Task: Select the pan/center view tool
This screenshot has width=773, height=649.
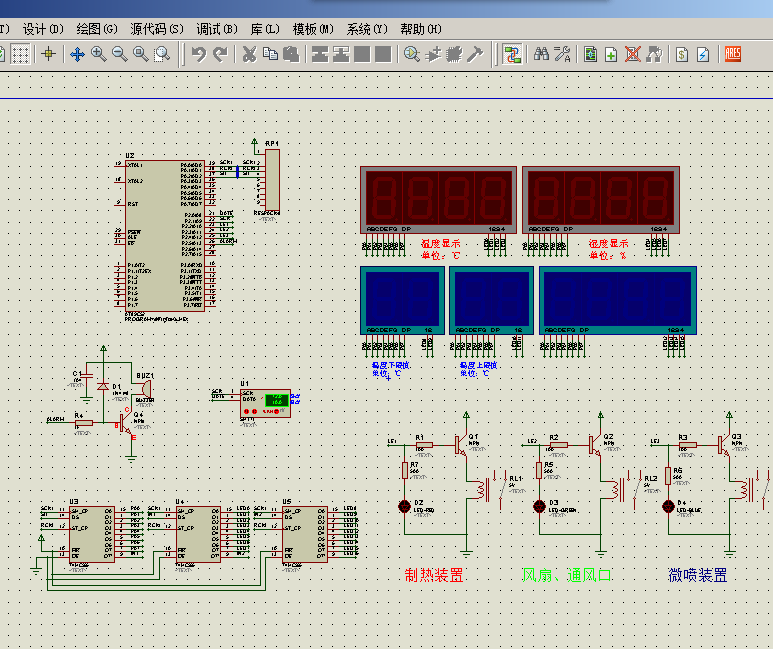Action: pyautogui.click(x=77, y=54)
